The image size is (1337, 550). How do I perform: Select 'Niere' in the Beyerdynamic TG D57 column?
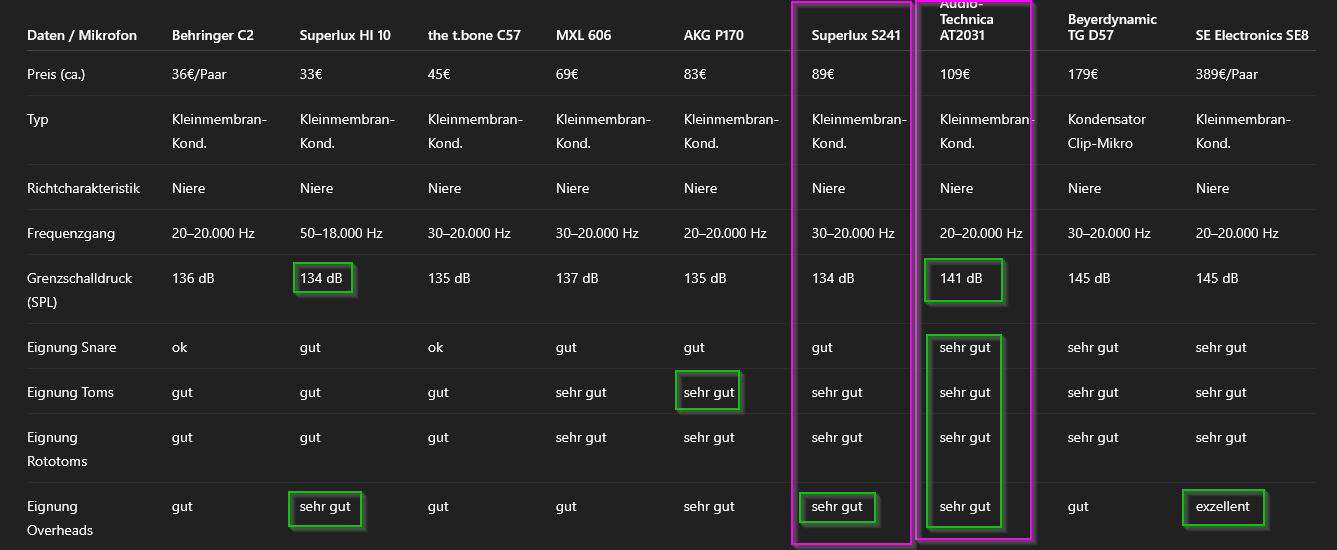pyautogui.click(x=1085, y=188)
